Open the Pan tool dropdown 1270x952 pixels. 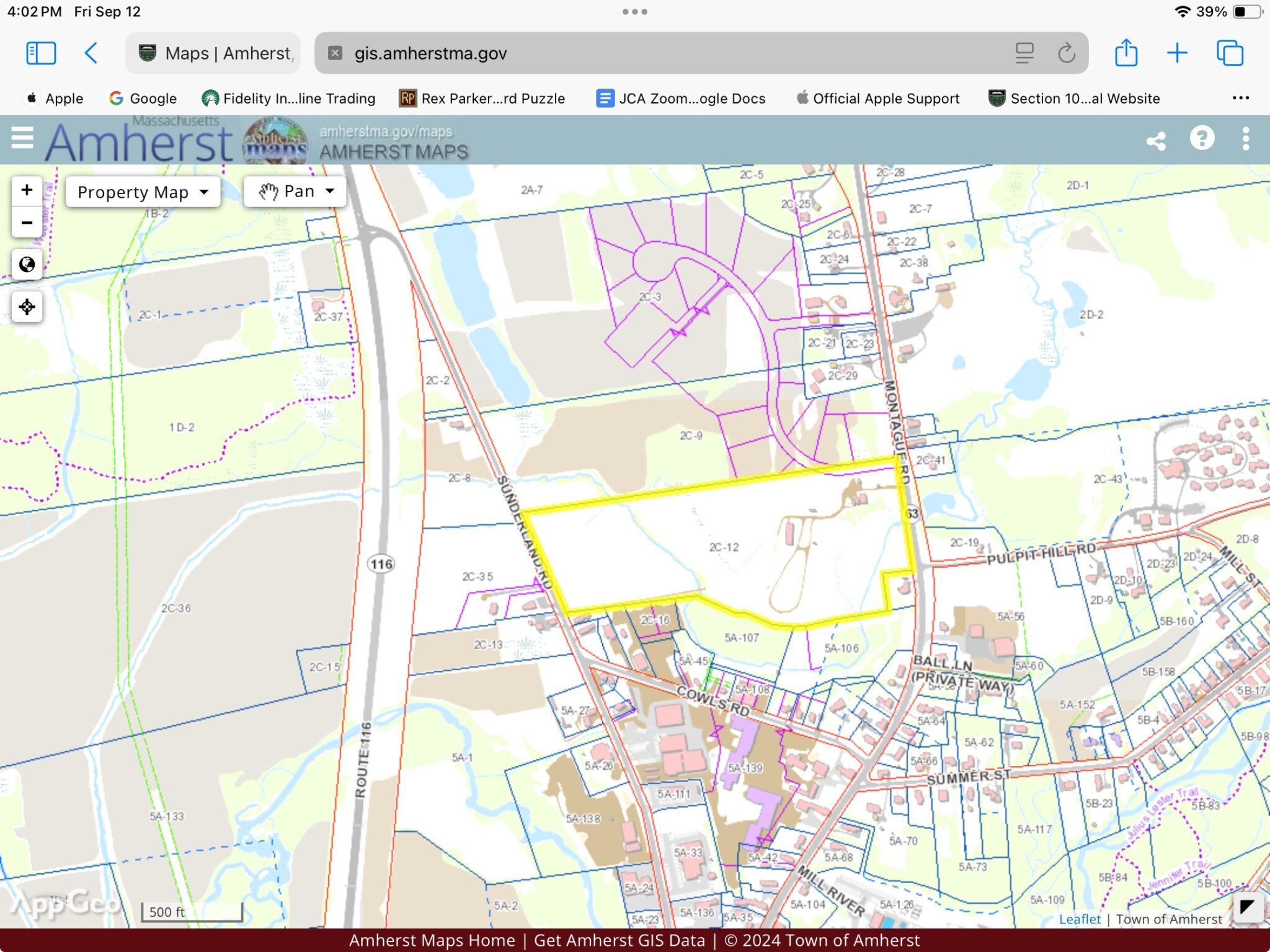[295, 192]
